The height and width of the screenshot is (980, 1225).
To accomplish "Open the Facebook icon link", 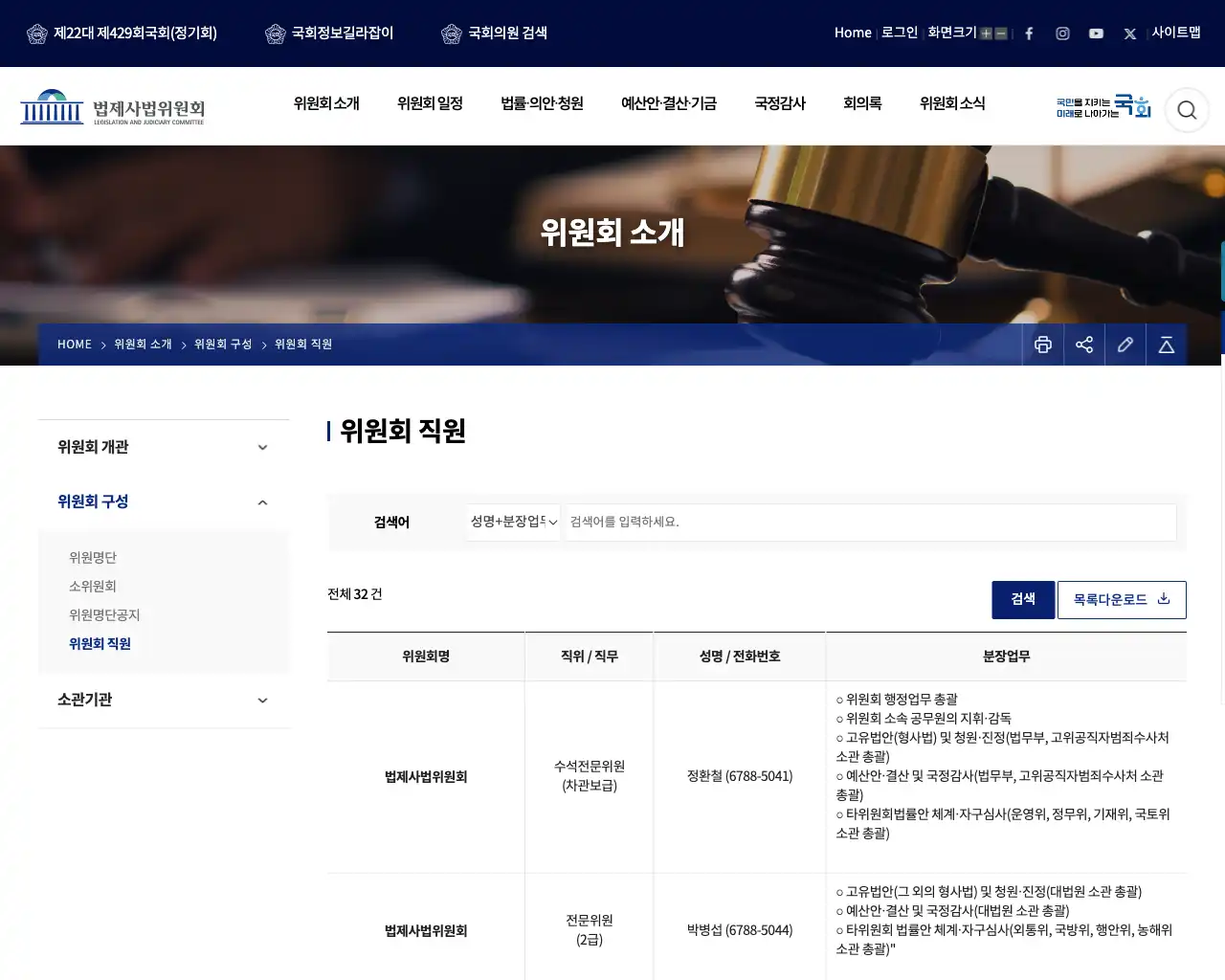I will tap(1029, 33).
